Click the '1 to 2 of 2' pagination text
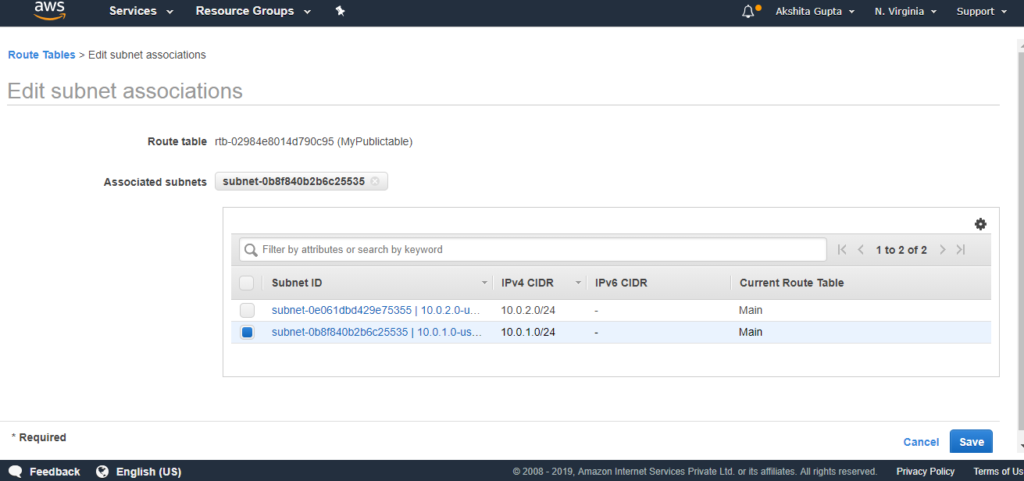The image size is (1024, 481). [x=901, y=250]
